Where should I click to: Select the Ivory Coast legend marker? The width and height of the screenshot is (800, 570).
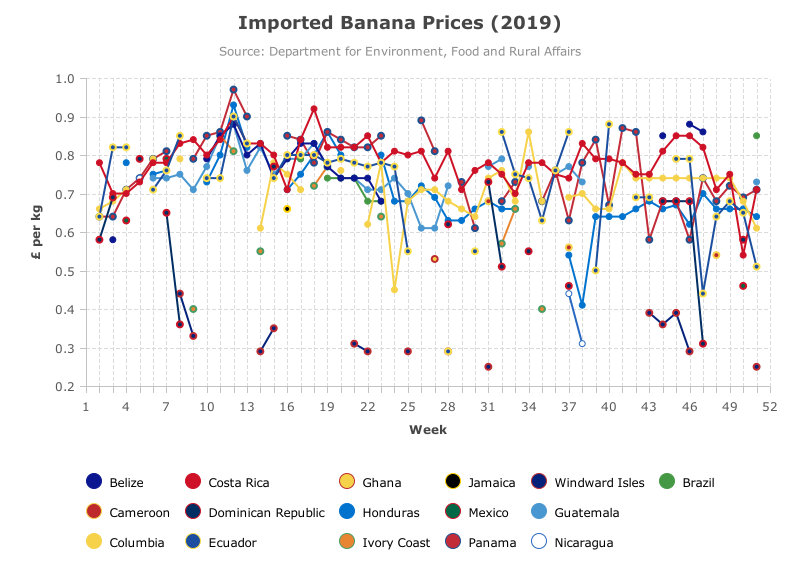tap(347, 541)
